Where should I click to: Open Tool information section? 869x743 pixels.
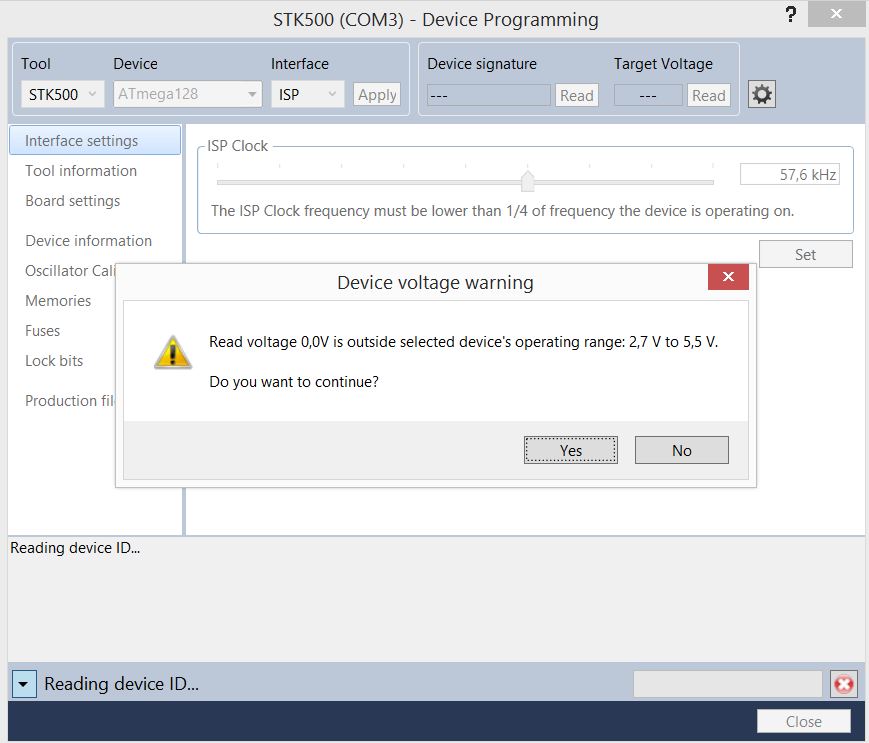coord(81,171)
